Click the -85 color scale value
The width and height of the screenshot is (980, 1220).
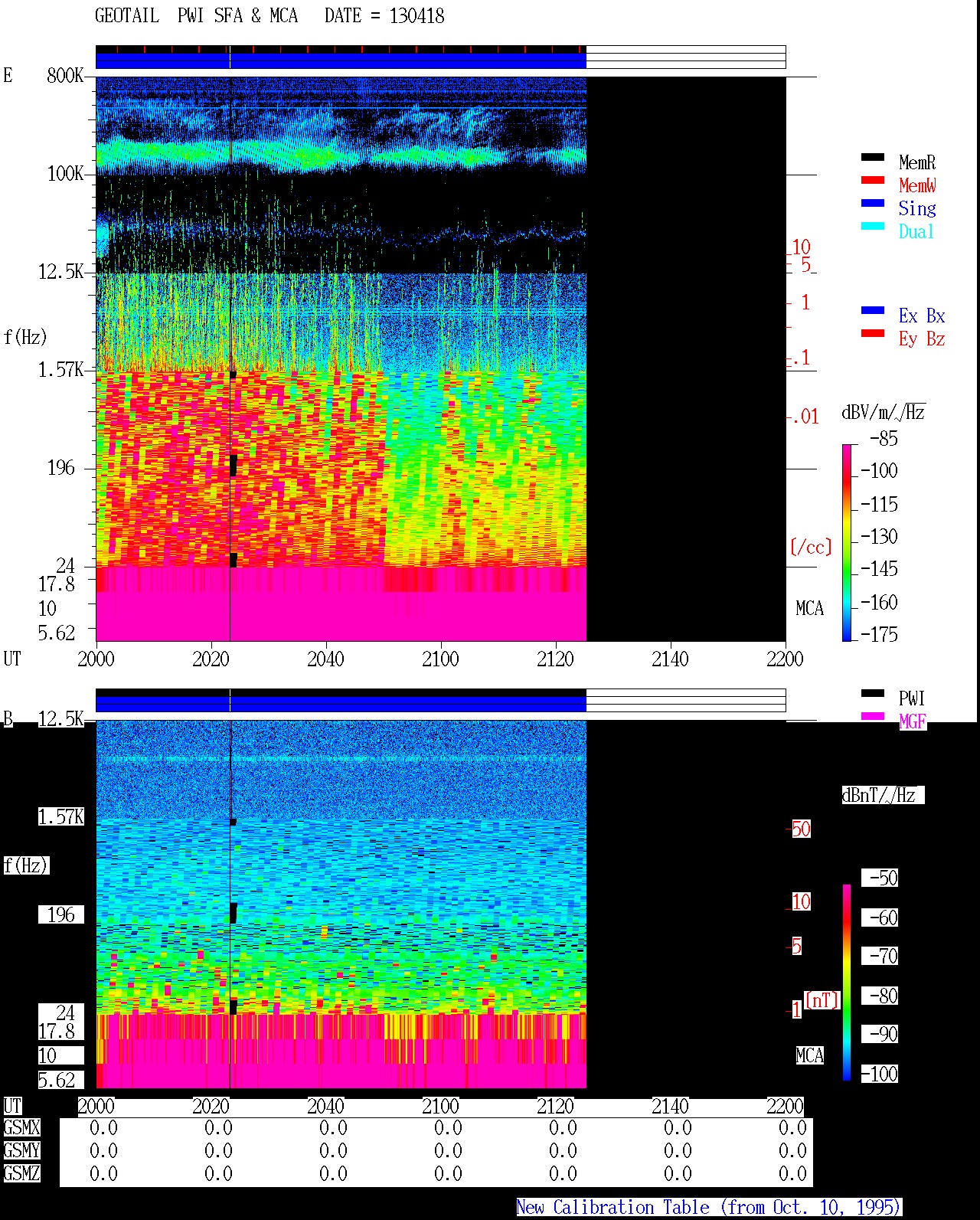pos(884,439)
